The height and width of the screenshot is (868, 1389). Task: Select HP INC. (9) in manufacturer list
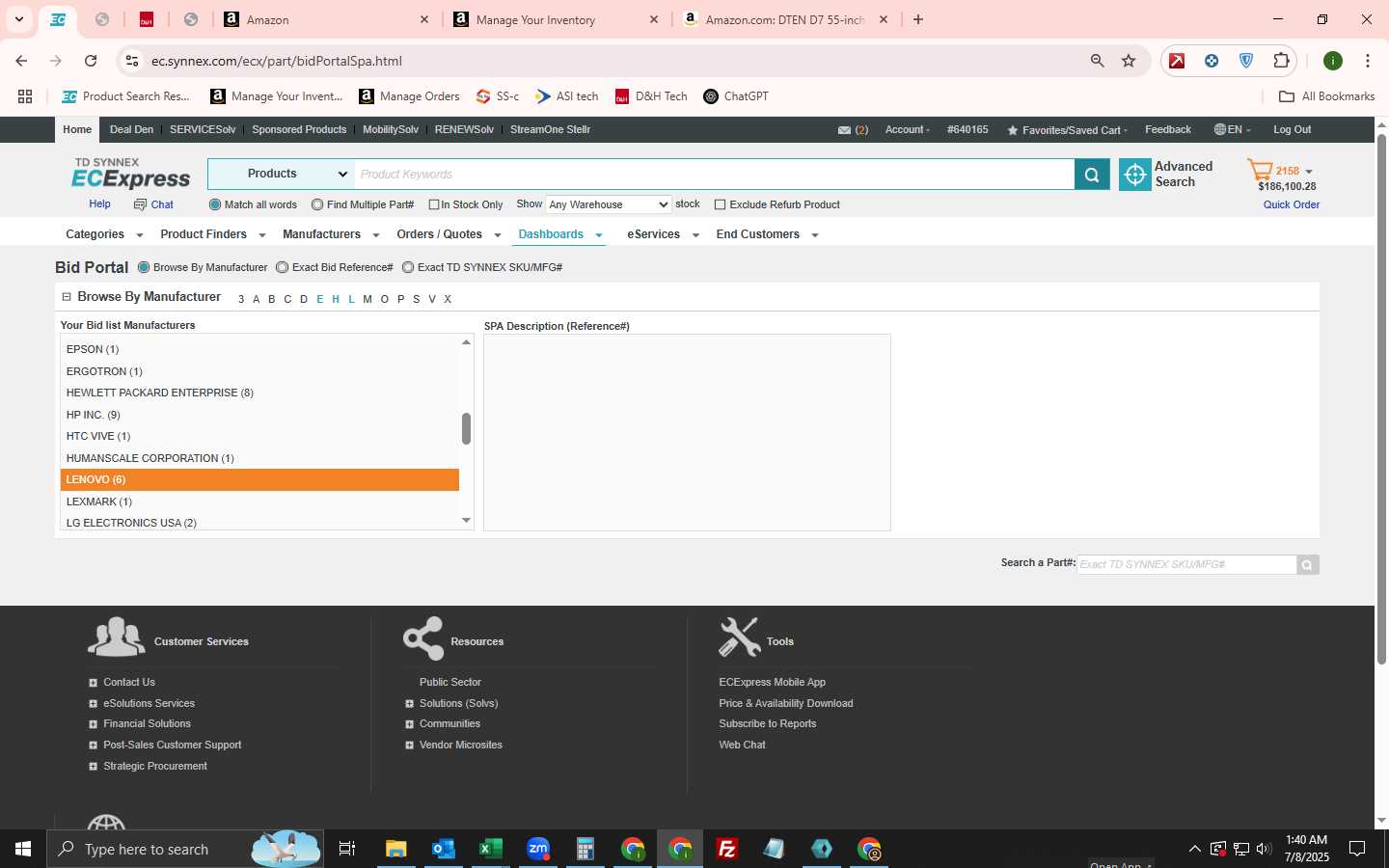(x=259, y=415)
